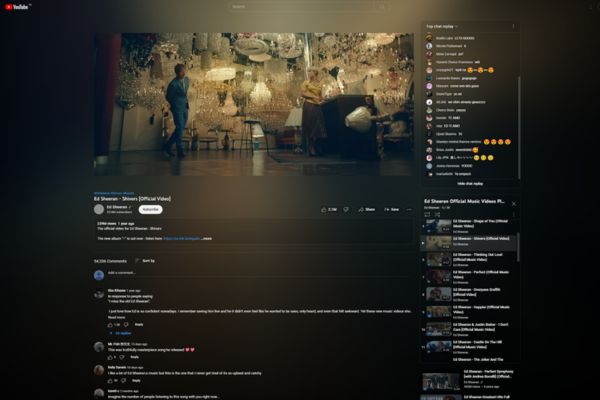
Task: Toggle shuffle playlist icon
Action: point(437,214)
